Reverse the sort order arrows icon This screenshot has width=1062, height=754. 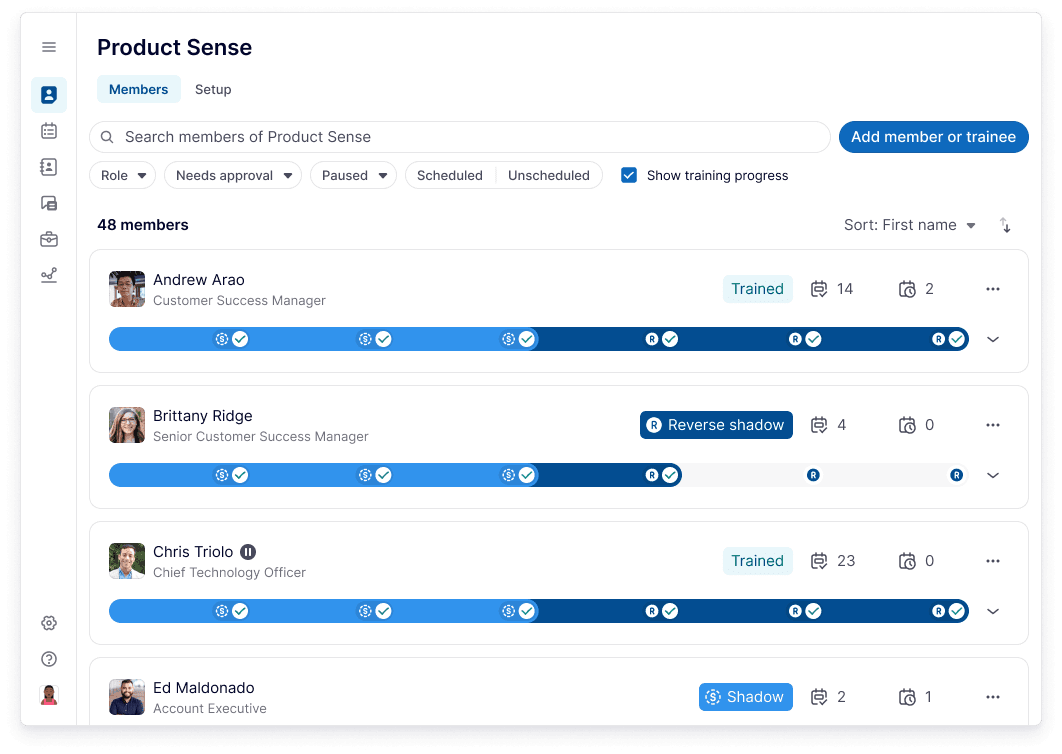tap(1006, 225)
